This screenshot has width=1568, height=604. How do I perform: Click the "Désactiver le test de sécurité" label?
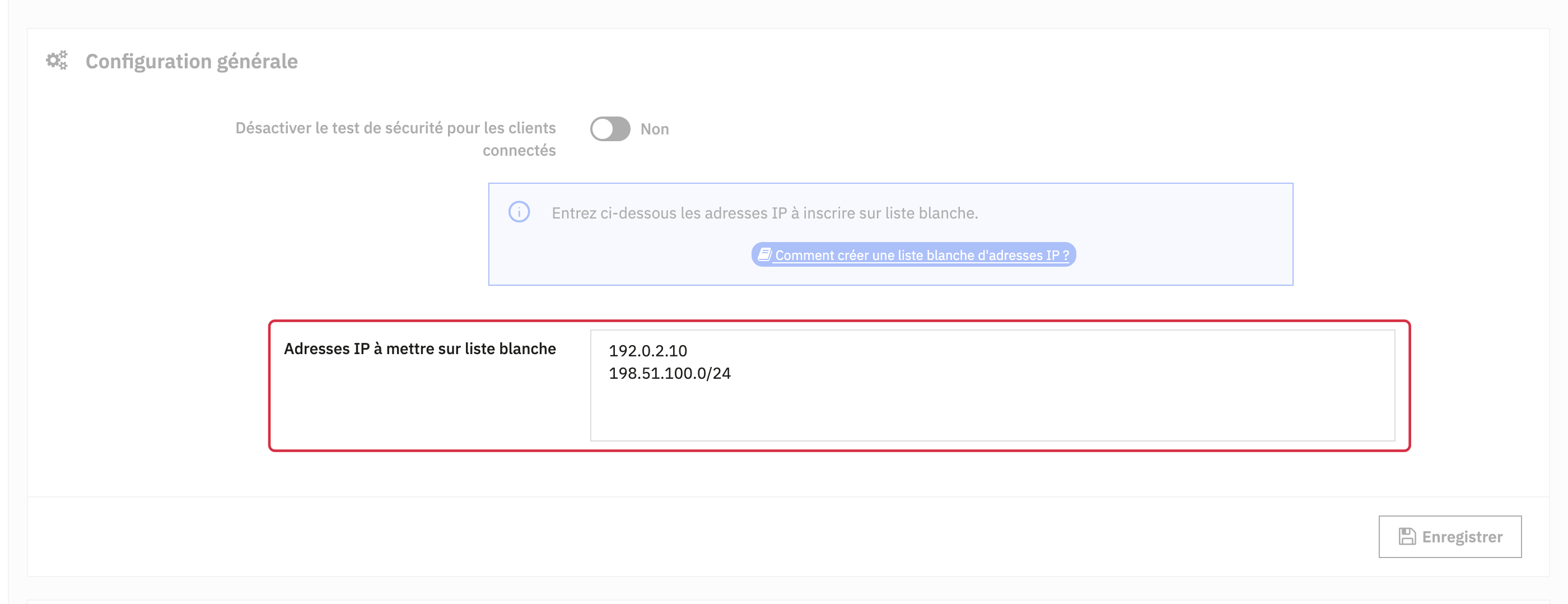pyautogui.click(x=396, y=139)
